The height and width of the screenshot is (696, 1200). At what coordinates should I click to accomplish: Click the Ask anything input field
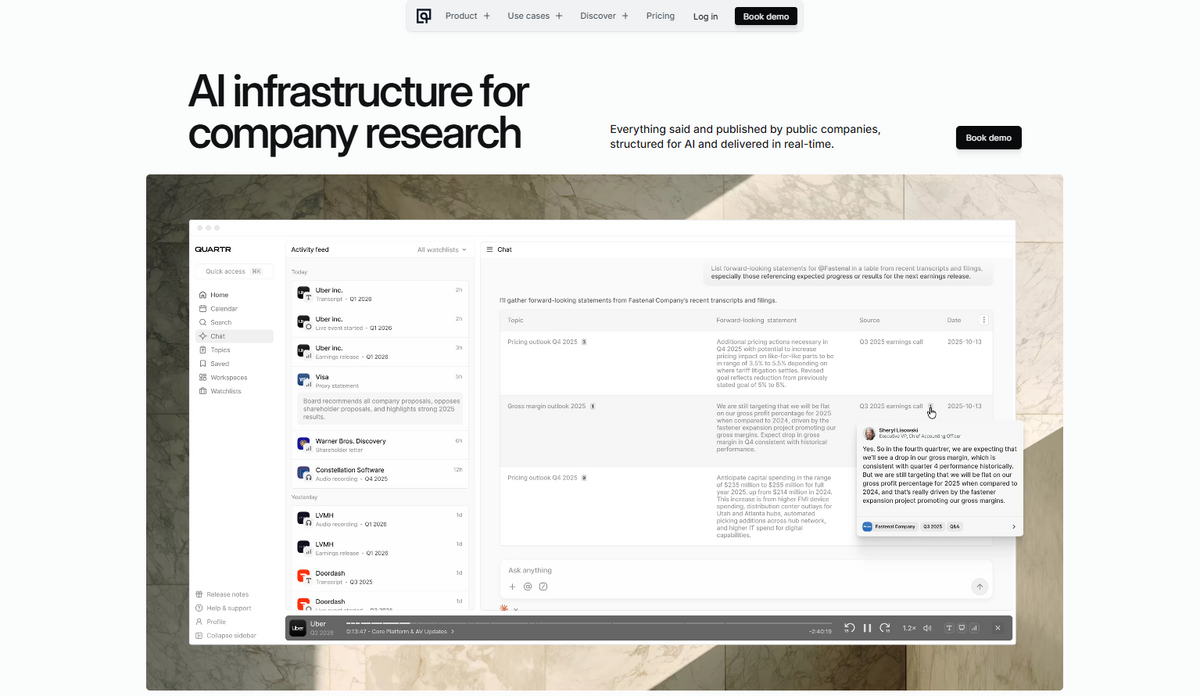[x=745, y=570]
